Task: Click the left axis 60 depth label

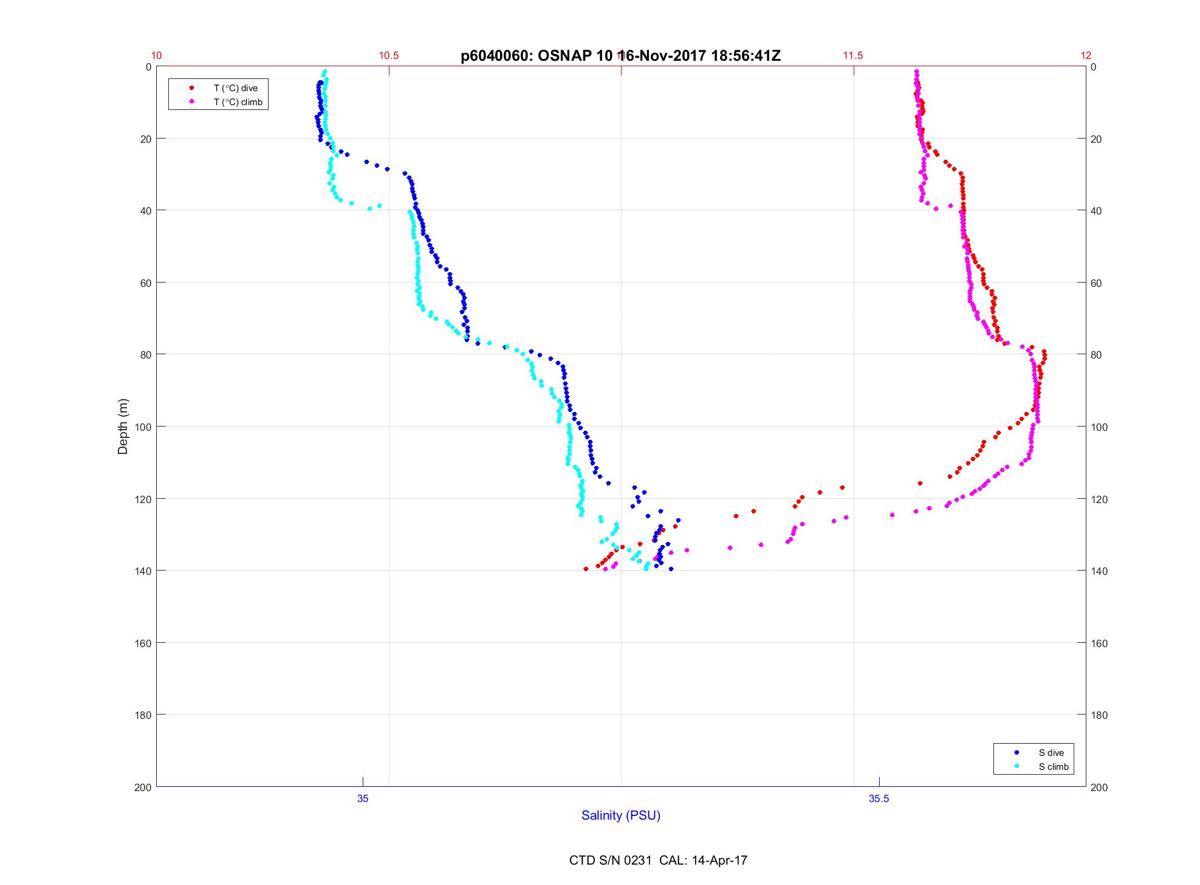Action: pyautogui.click(x=145, y=283)
